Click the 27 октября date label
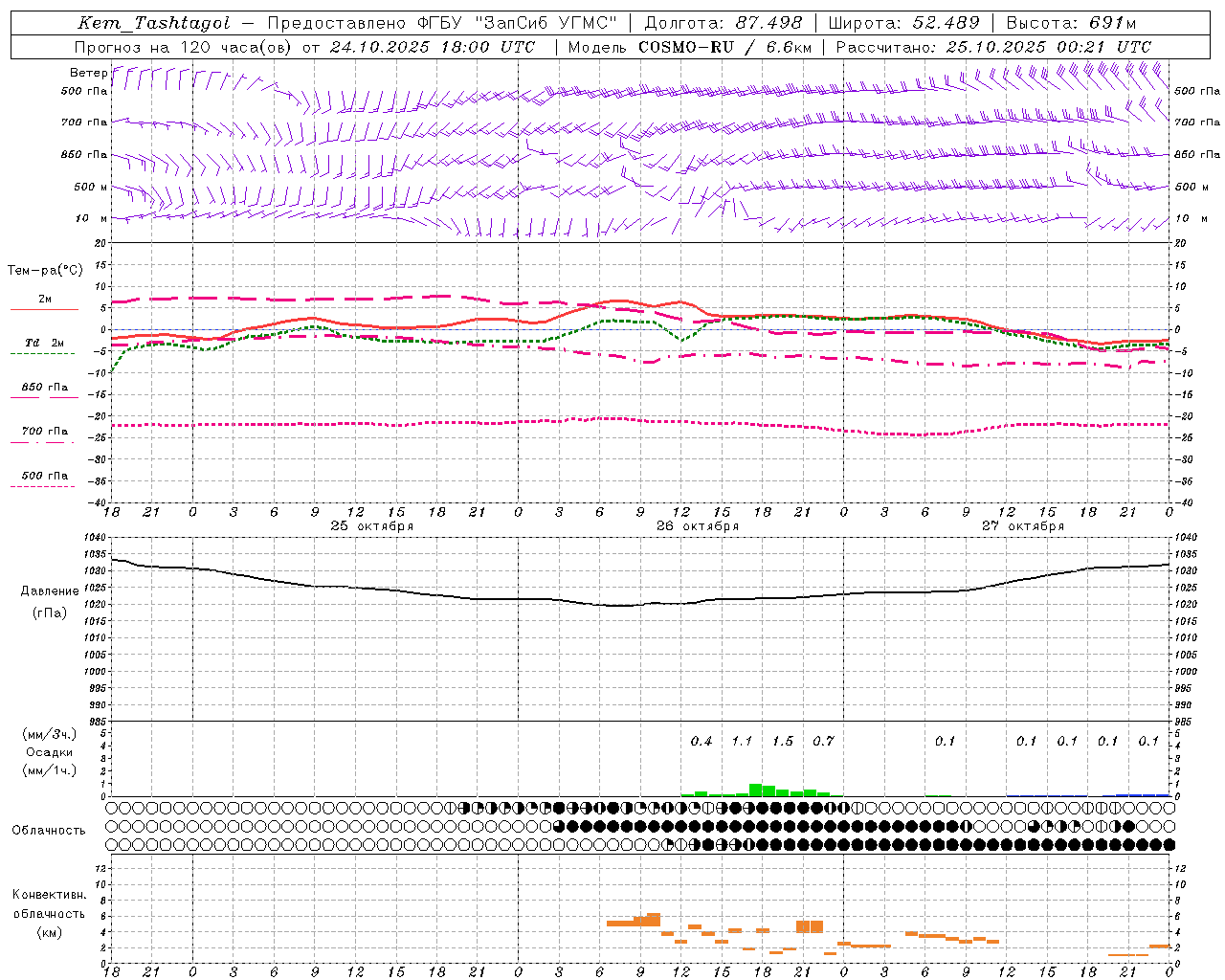This screenshot has height=980, width=1225. (1023, 526)
